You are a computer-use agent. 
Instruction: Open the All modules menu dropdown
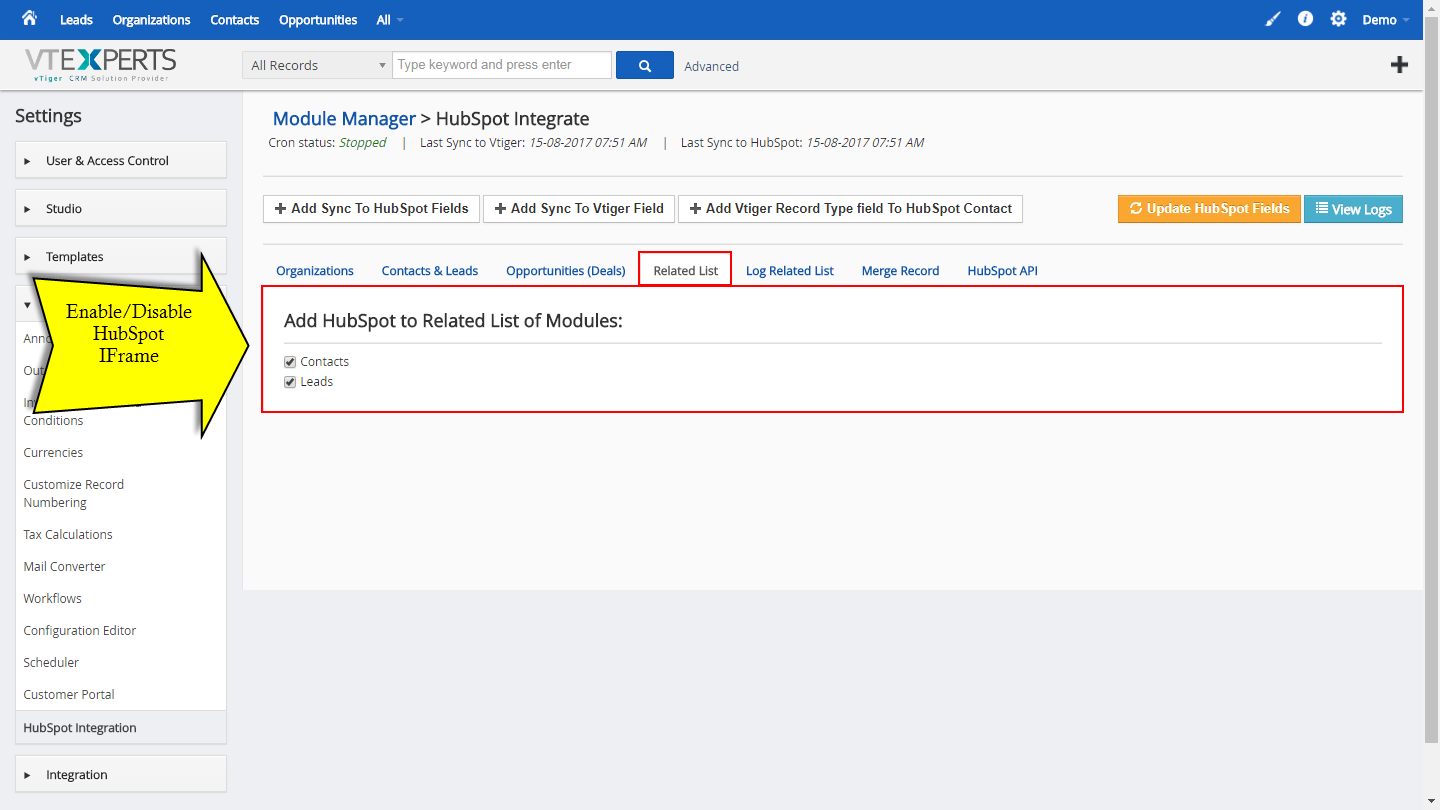point(390,20)
